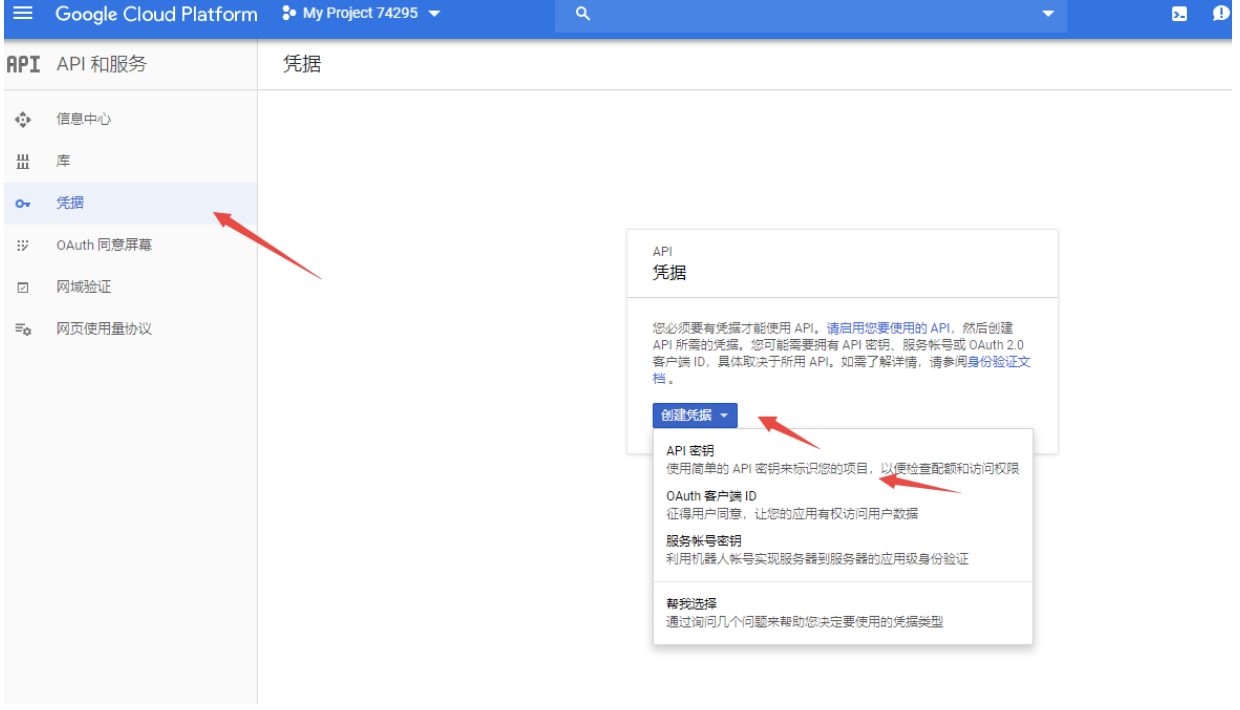Open the search filter dropdown arrow
The image size is (1240, 710).
[1048, 15]
